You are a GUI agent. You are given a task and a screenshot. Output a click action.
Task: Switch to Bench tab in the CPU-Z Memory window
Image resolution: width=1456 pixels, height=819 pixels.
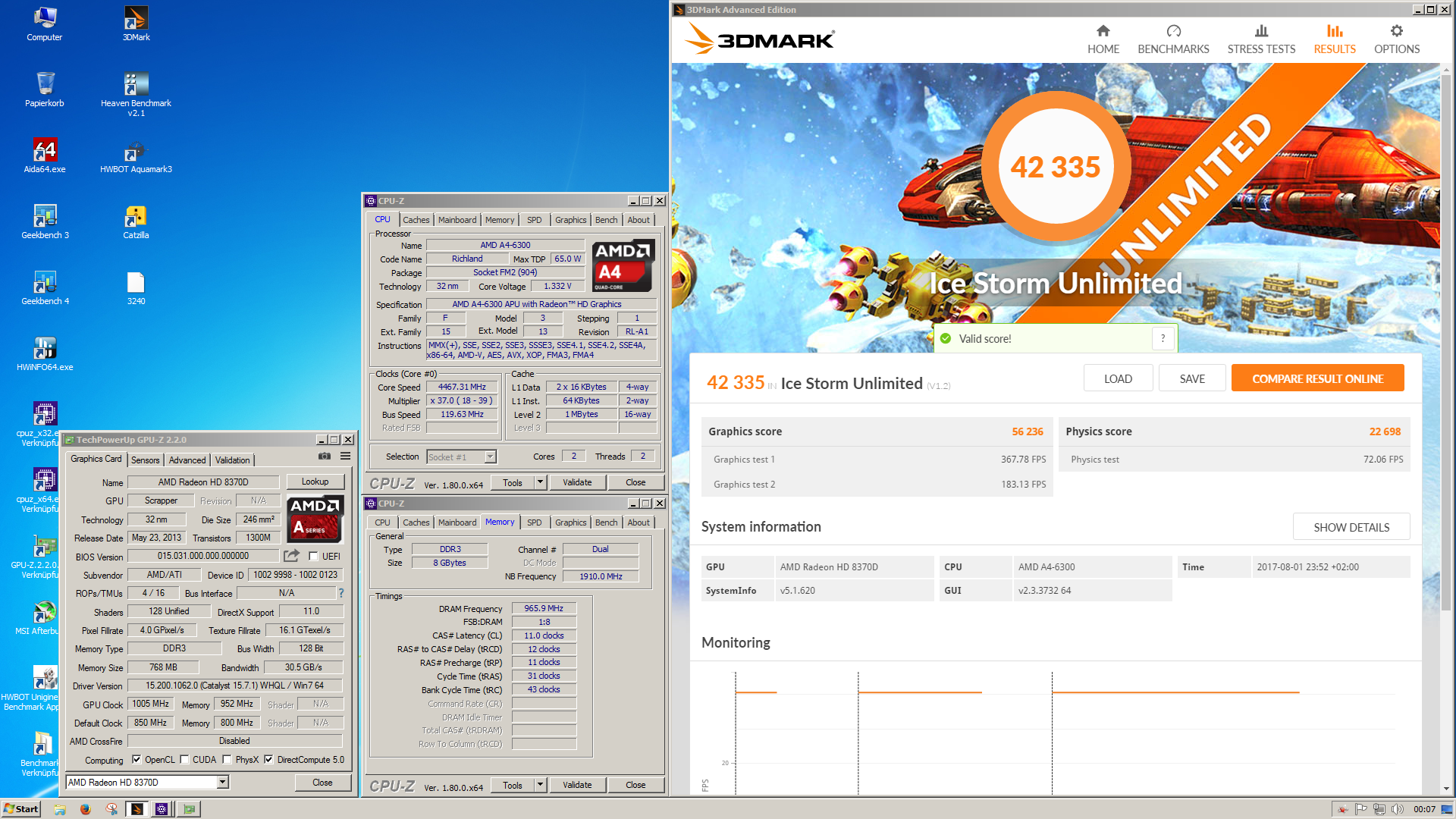[606, 522]
